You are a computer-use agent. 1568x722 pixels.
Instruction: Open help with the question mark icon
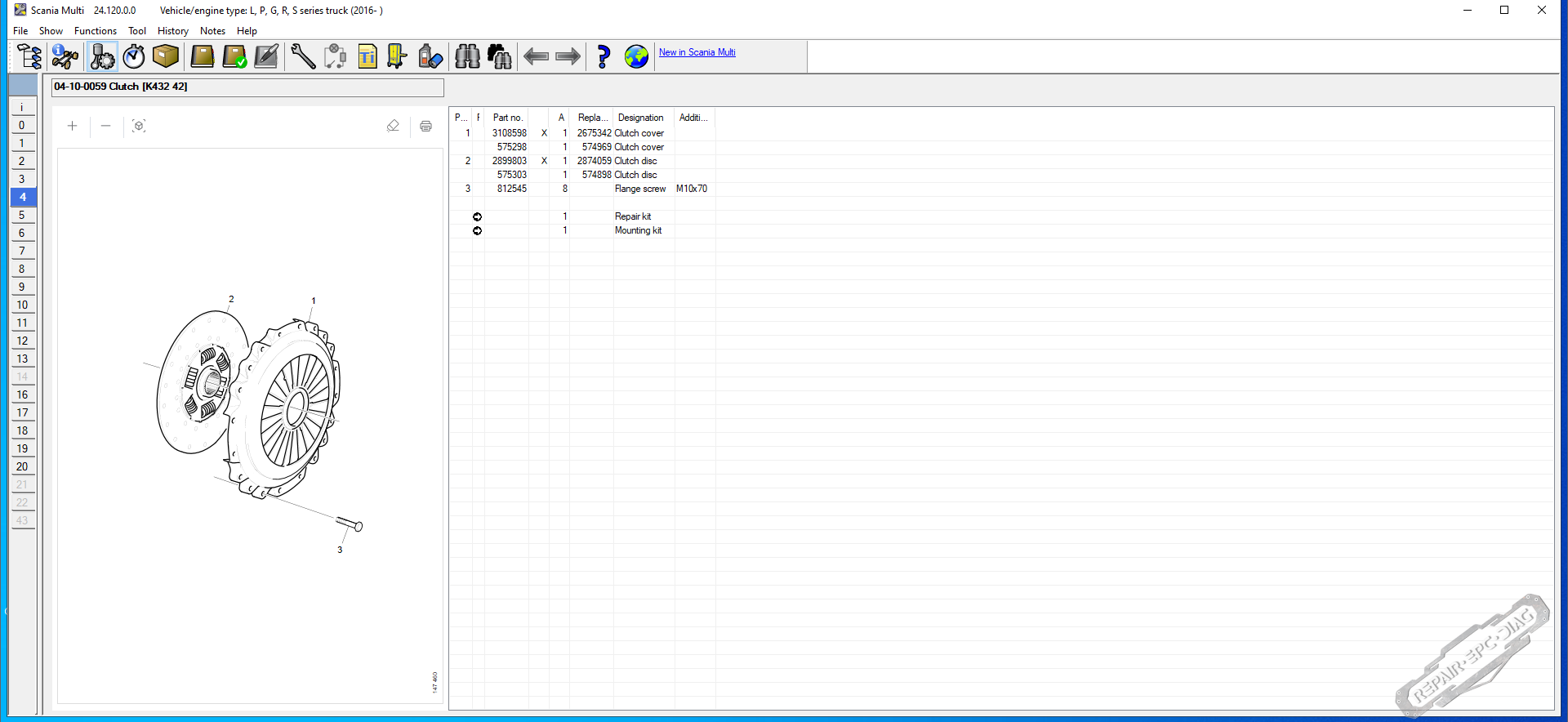point(604,56)
